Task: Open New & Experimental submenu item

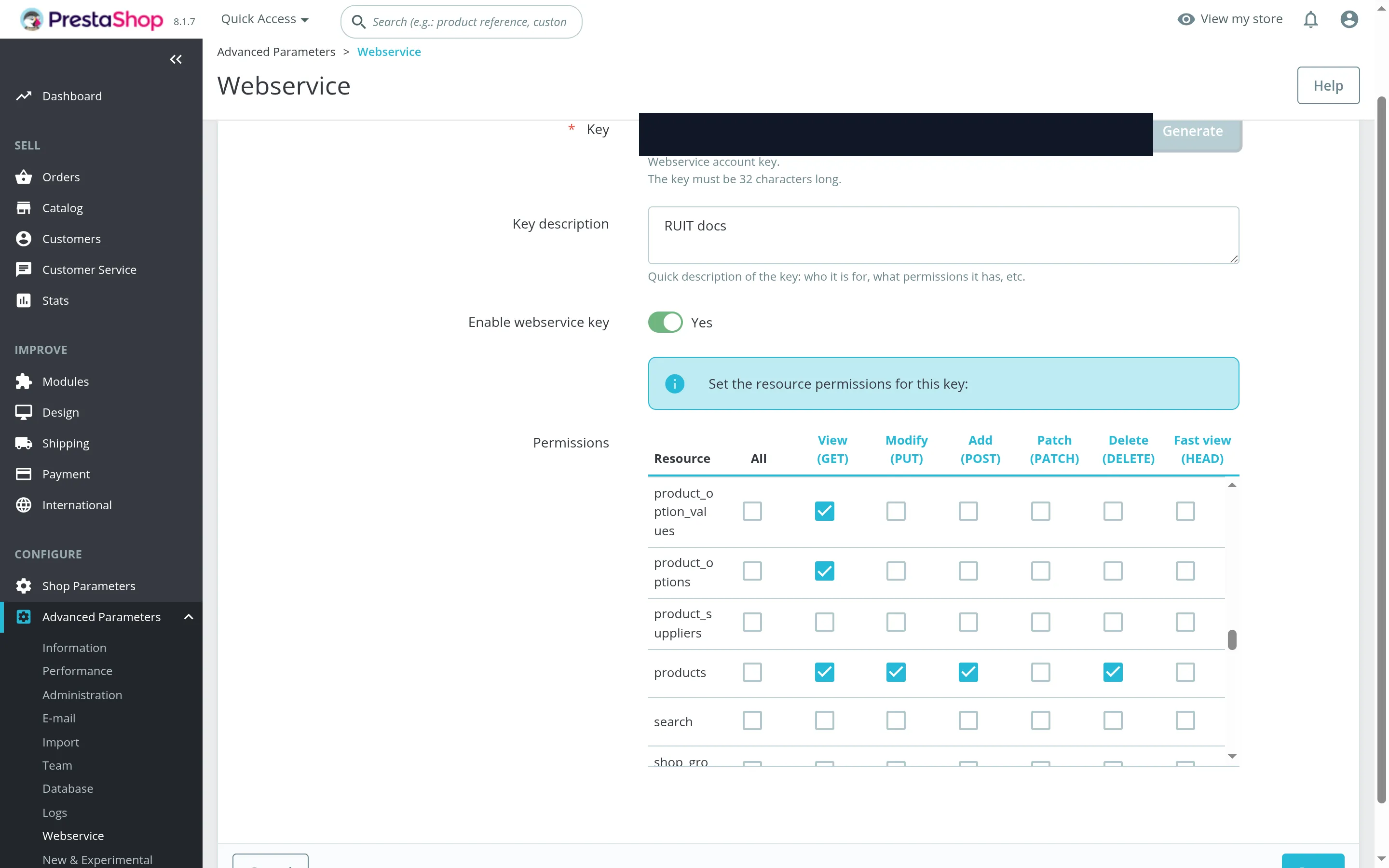Action: [x=97, y=859]
